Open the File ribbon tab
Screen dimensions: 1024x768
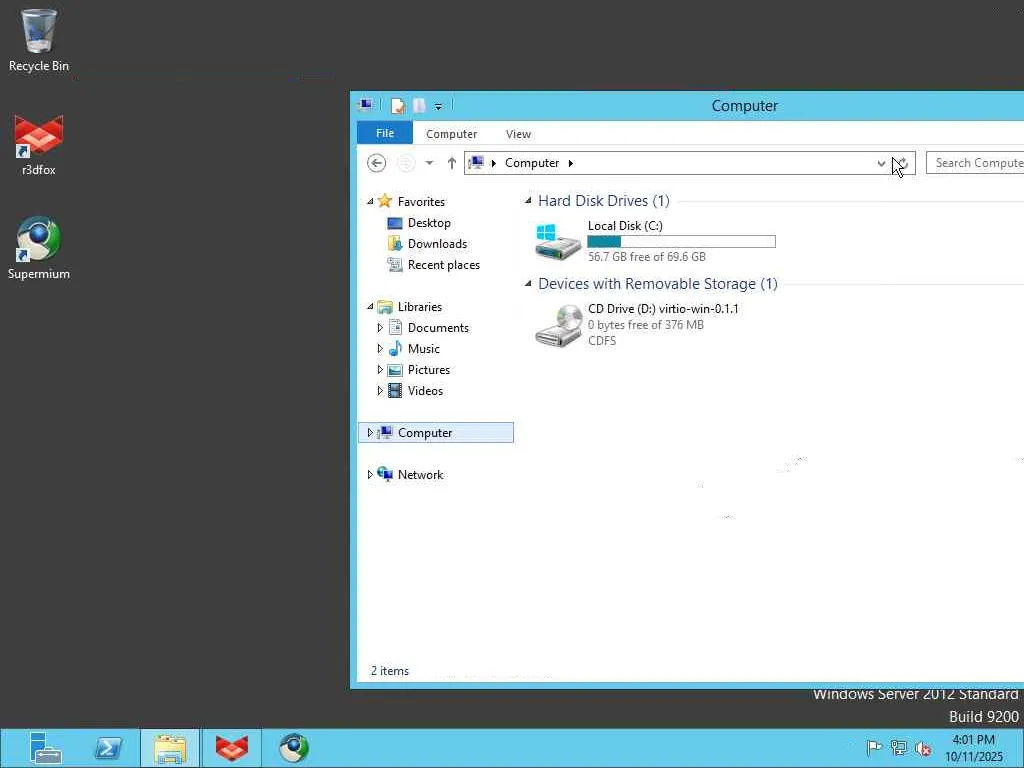click(385, 133)
